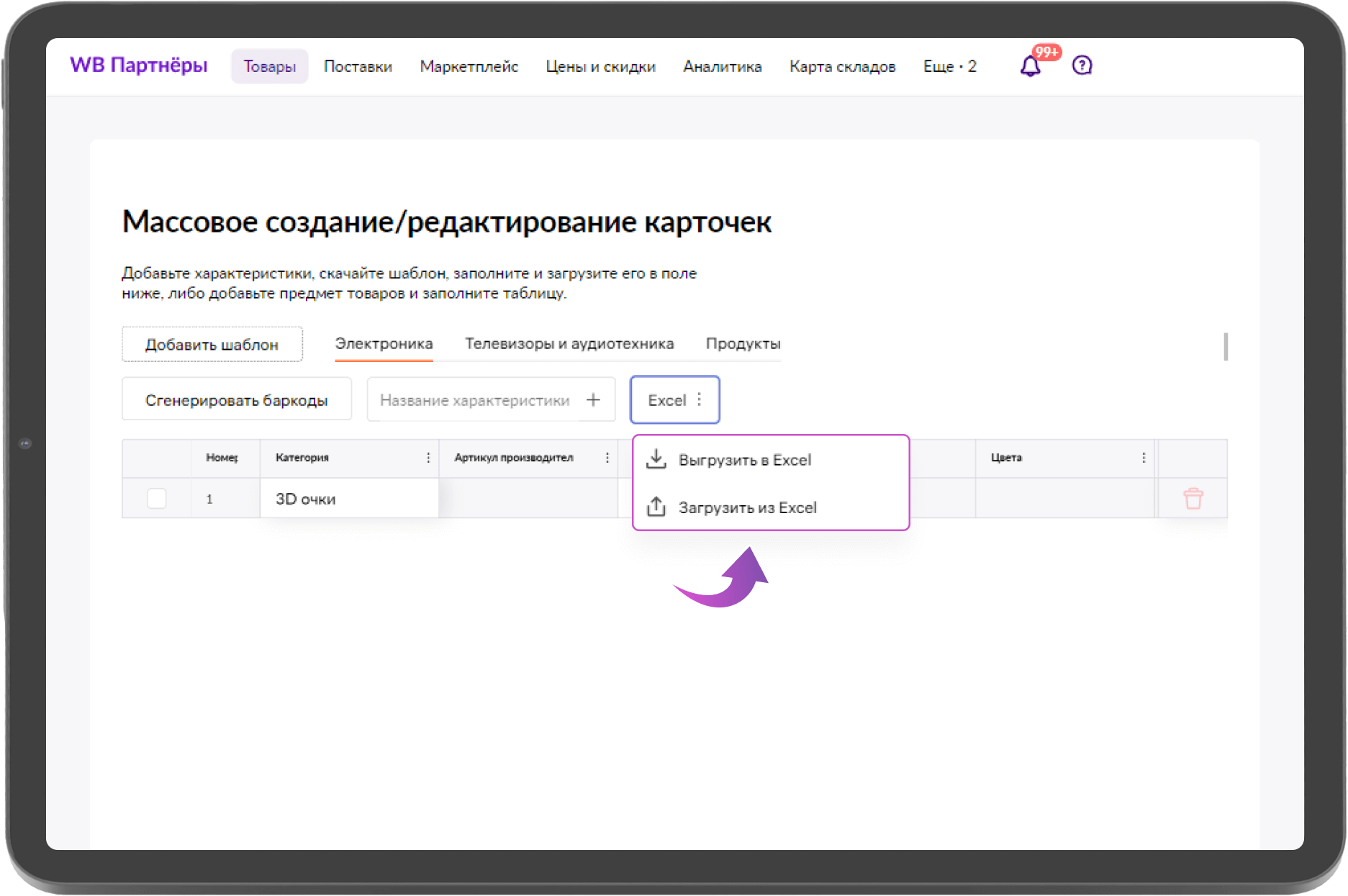
Task: Click the plus icon in Название характеристики field
Action: (x=594, y=399)
